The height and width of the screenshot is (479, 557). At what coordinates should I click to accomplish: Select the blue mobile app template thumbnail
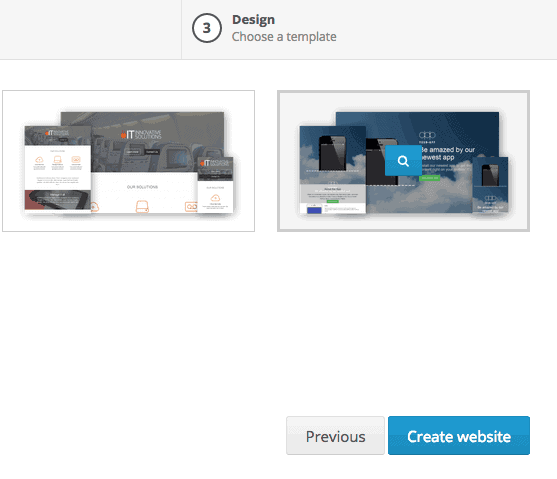[x=404, y=161]
